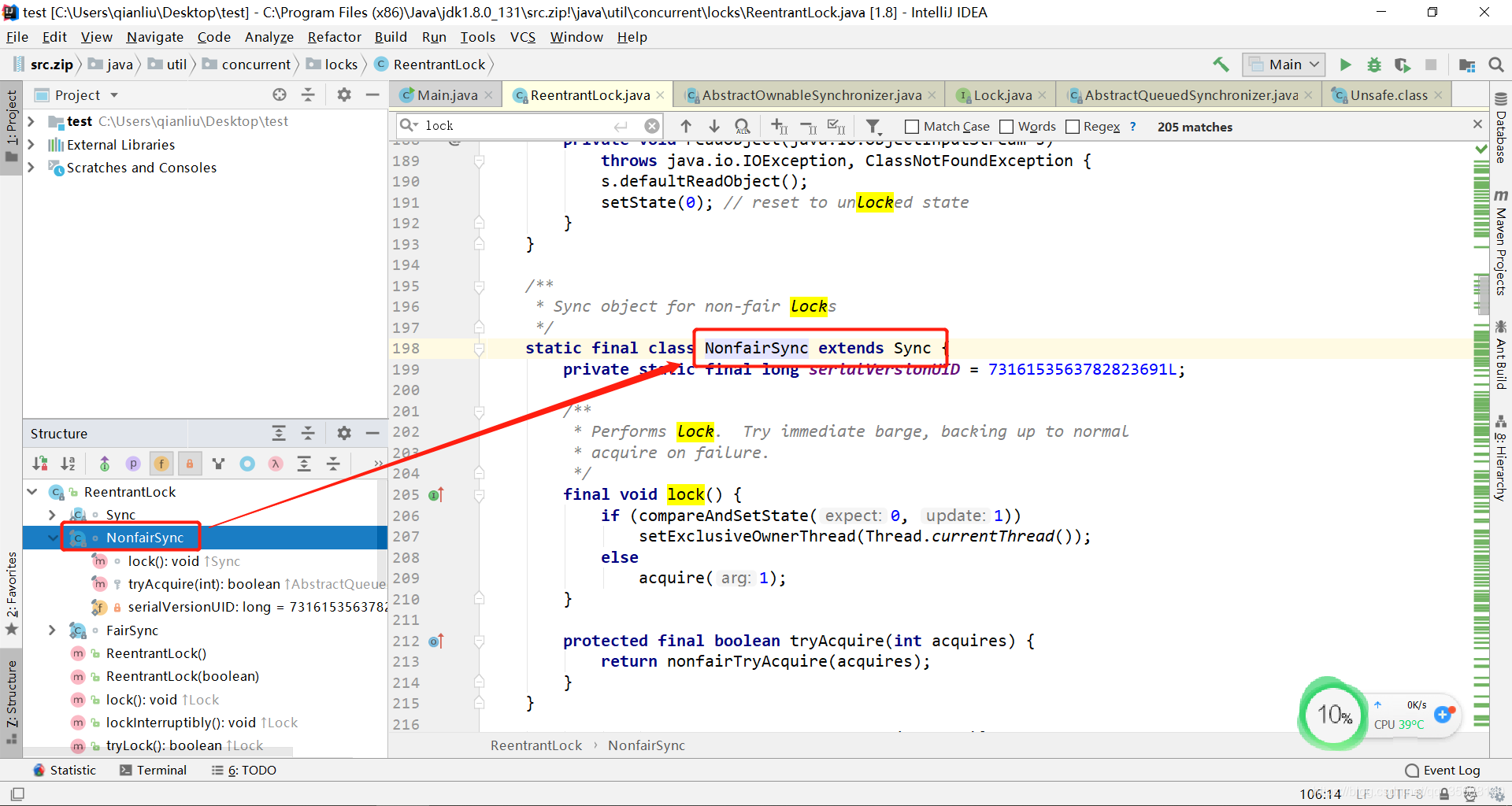Viewport: 1512px width, 806px height.
Task: Close the find bar
Action: 1477,124
